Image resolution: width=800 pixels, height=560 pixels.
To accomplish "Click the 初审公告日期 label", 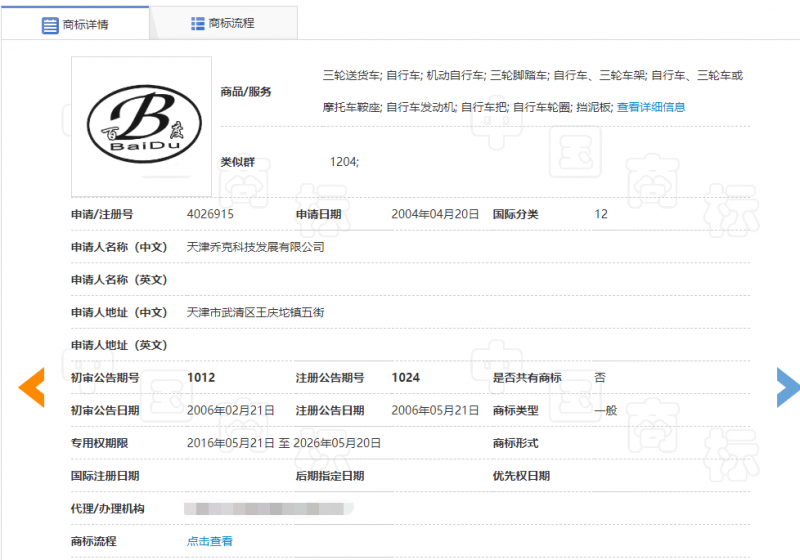I will (x=105, y=410).
